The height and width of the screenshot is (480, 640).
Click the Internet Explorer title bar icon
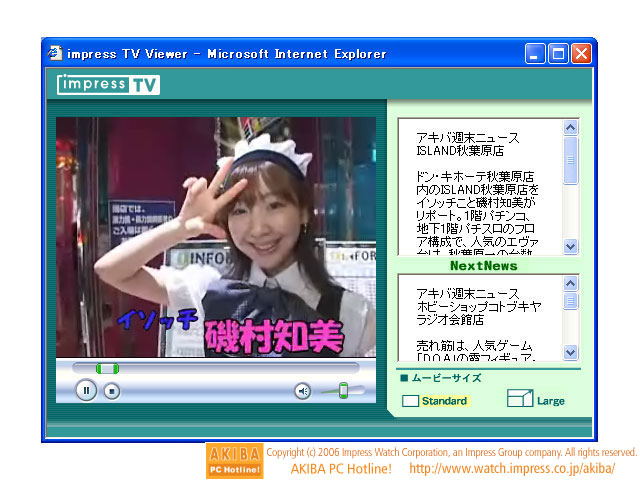tap(56, 53)
